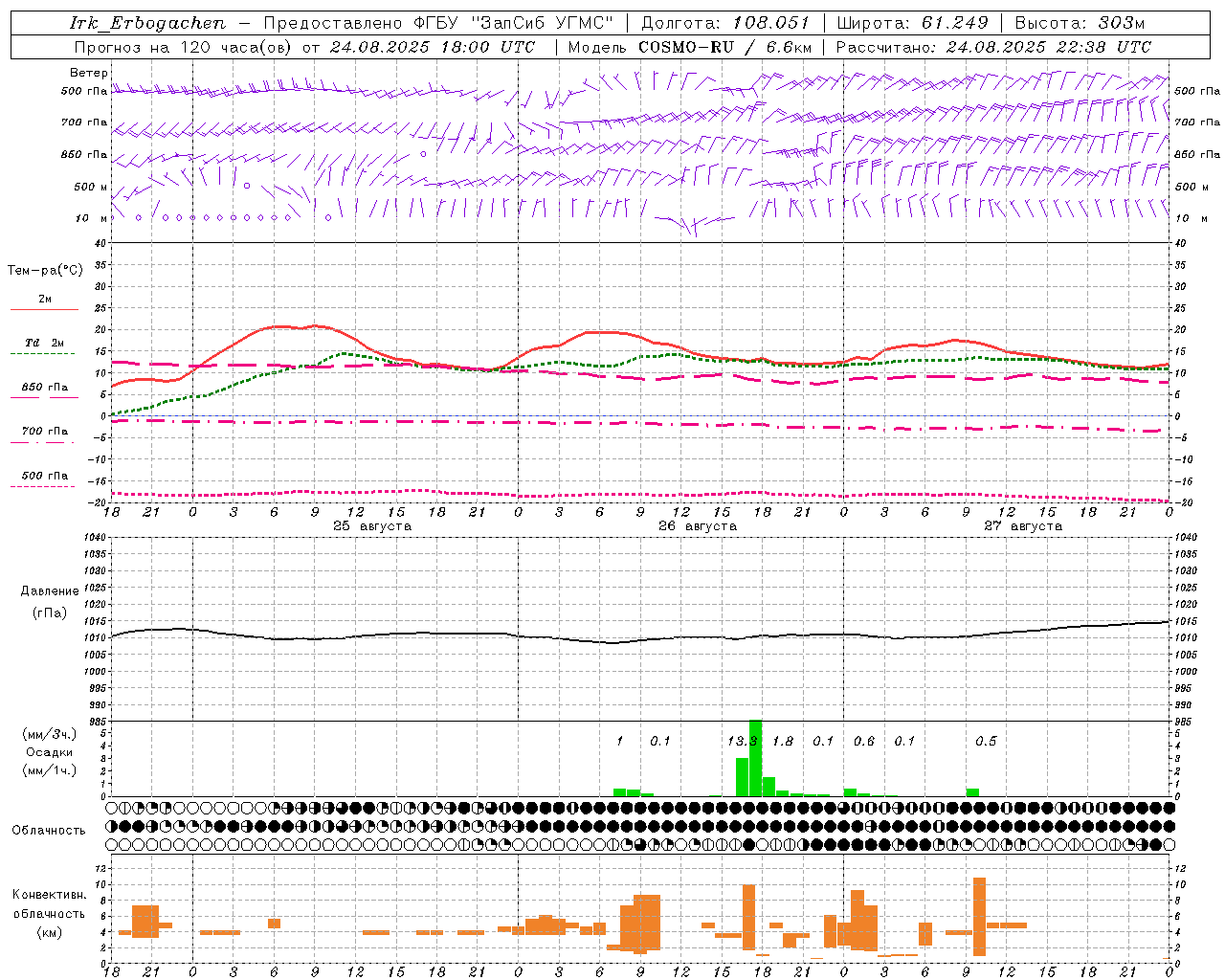This screenshot has width=1225, height=980.
Task: Click the Долгота: 108.051 value
Action: pos(725,23)
